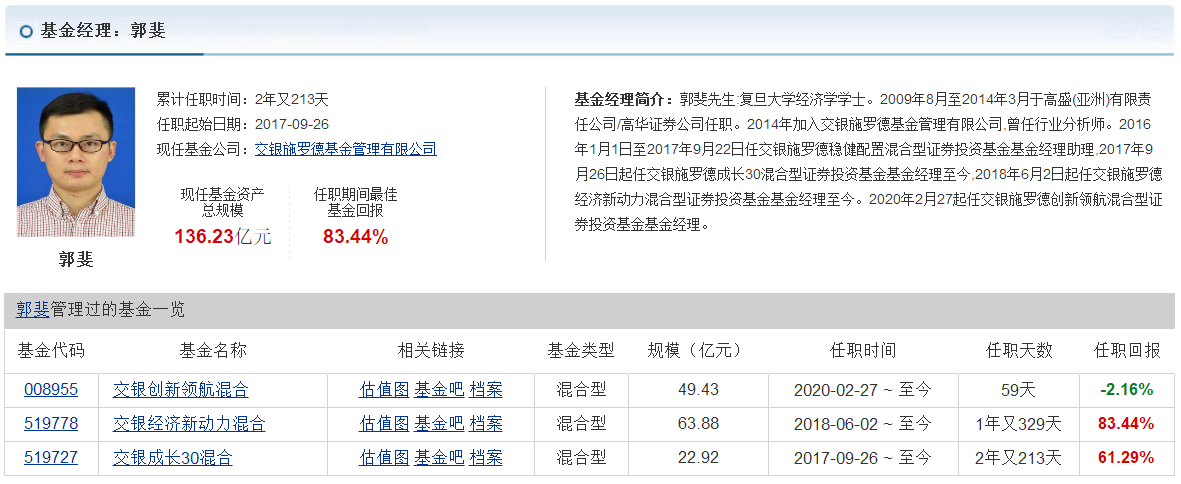The width and height of the screenshot is (1181, 484).
Task: Click the 83.44% return in 519778 row
Action: pyautogui.click(x=1127, y=424)
